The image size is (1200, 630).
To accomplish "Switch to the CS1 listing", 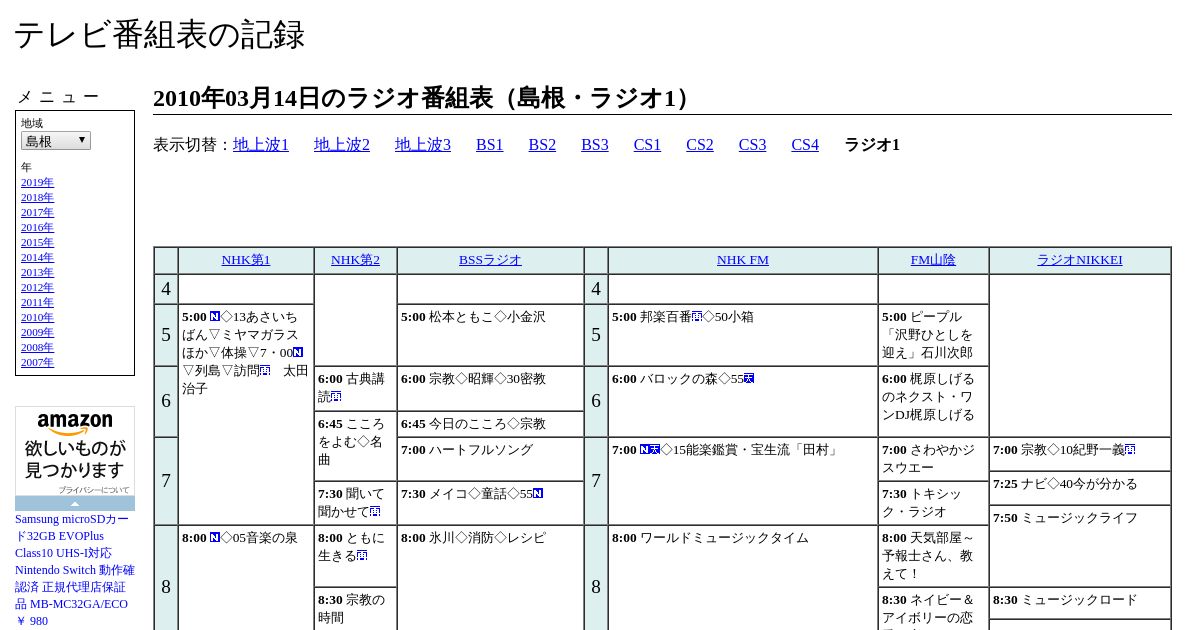I will (x=647, y=145).
